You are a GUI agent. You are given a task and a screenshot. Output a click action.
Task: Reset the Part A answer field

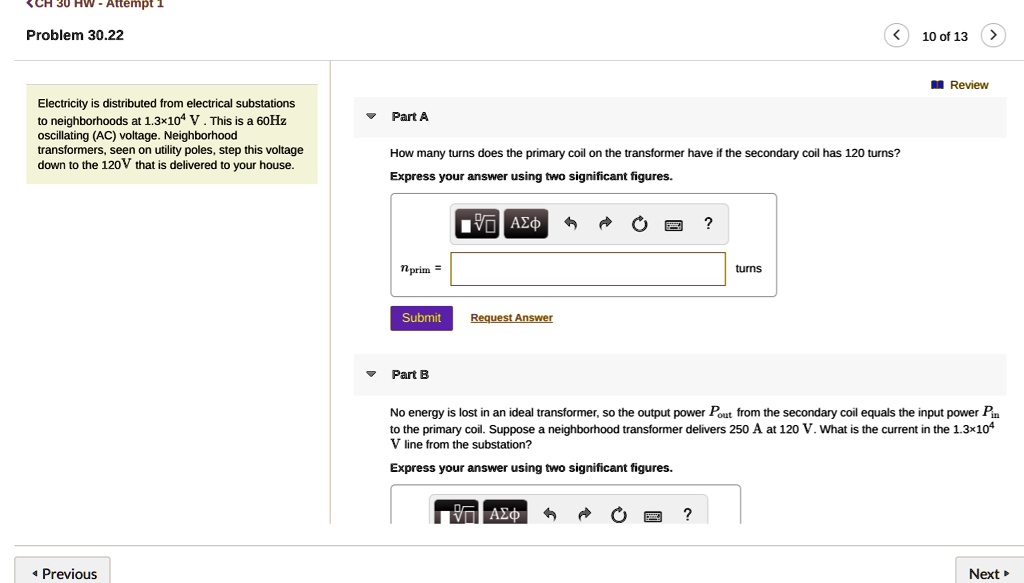coord(639,223)
